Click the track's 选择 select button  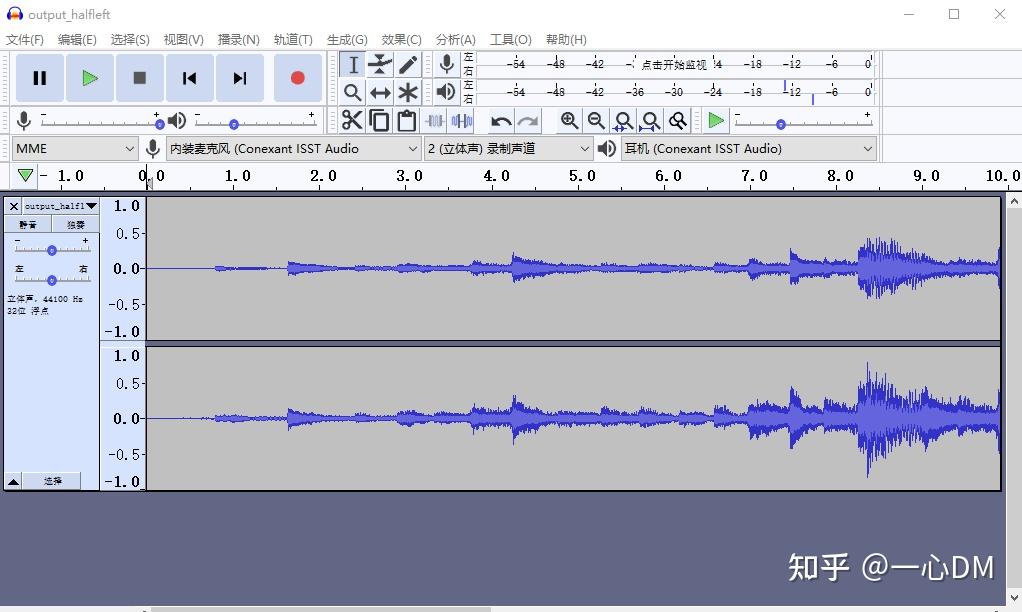click(x=52, y=481)
